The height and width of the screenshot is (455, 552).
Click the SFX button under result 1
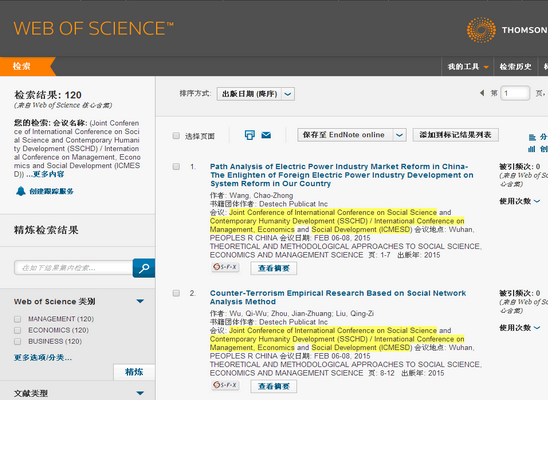(x=226, y=267)
